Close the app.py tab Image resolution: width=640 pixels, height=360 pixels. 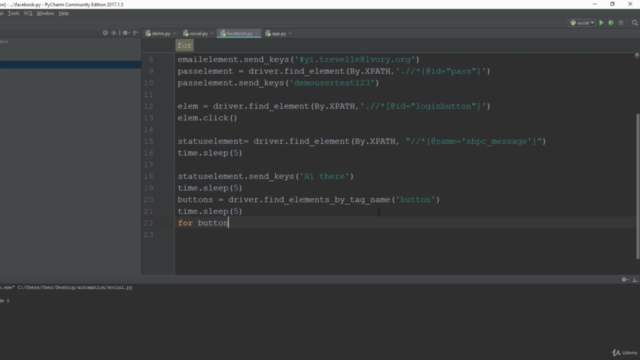[290, 33]
